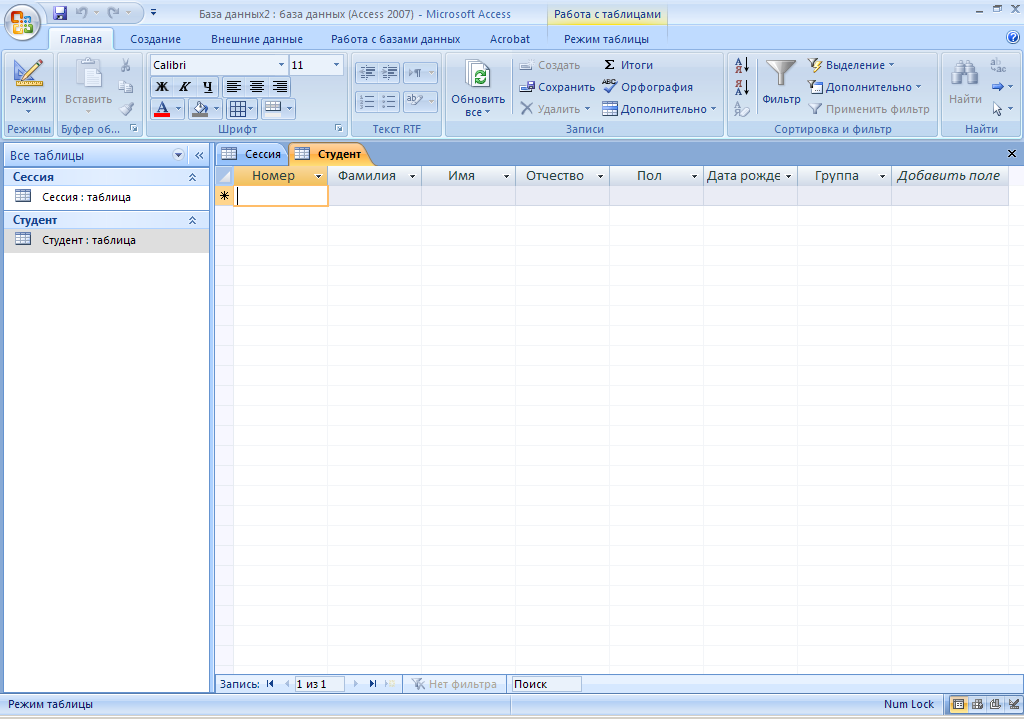Open the Номер column dropdown
Viewport: 1024px width, 719px height.
pos(319,176)
